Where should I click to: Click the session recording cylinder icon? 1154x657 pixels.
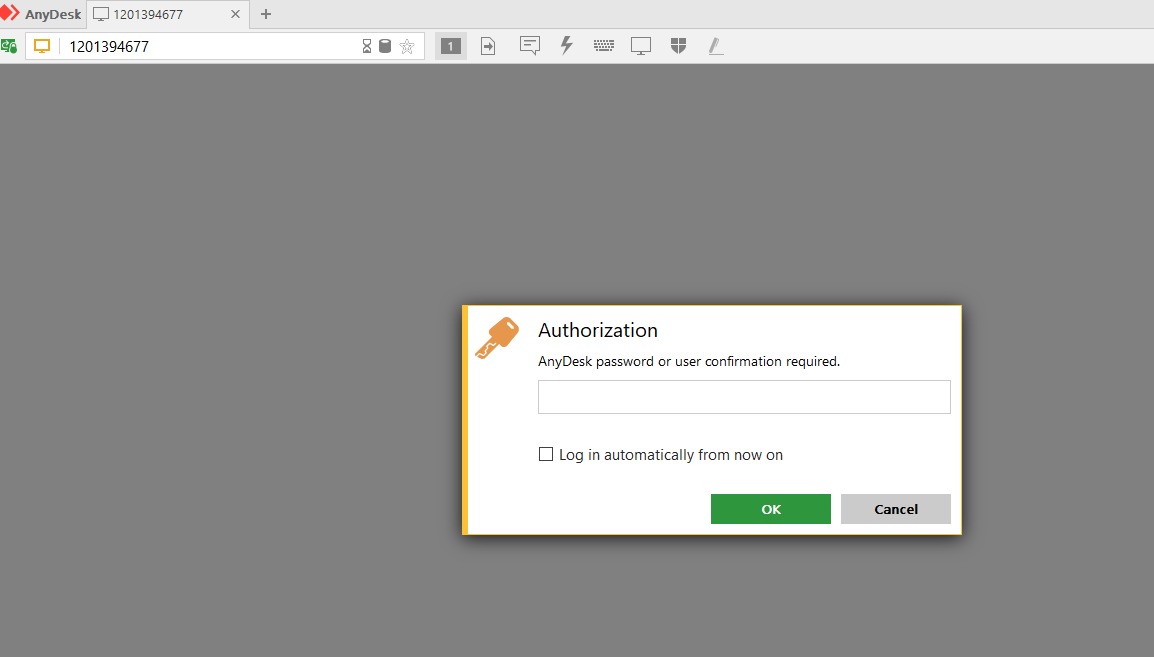pyautogui.click(x=385, y=46)
